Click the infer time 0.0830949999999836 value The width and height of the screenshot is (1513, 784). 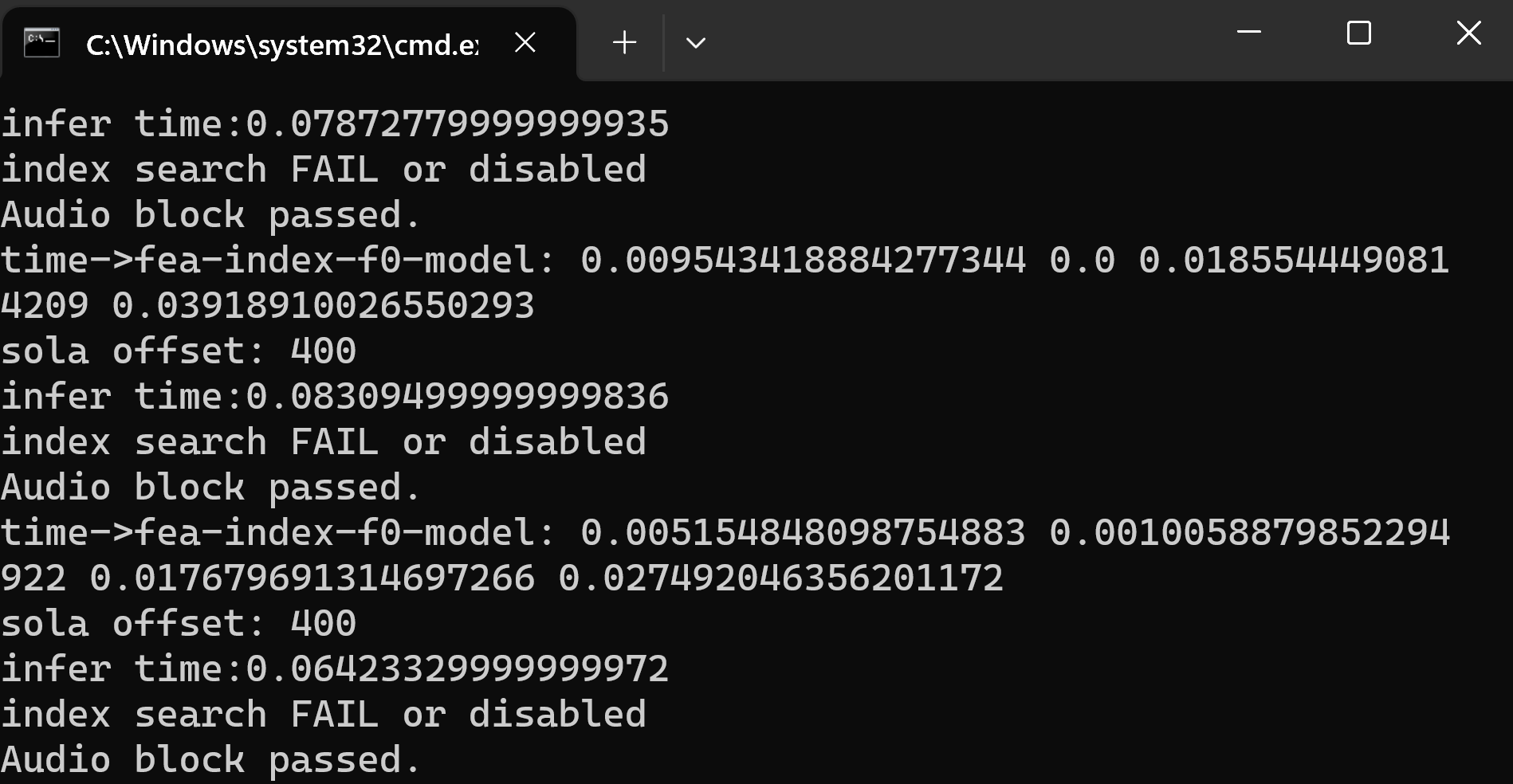point(457,397)
